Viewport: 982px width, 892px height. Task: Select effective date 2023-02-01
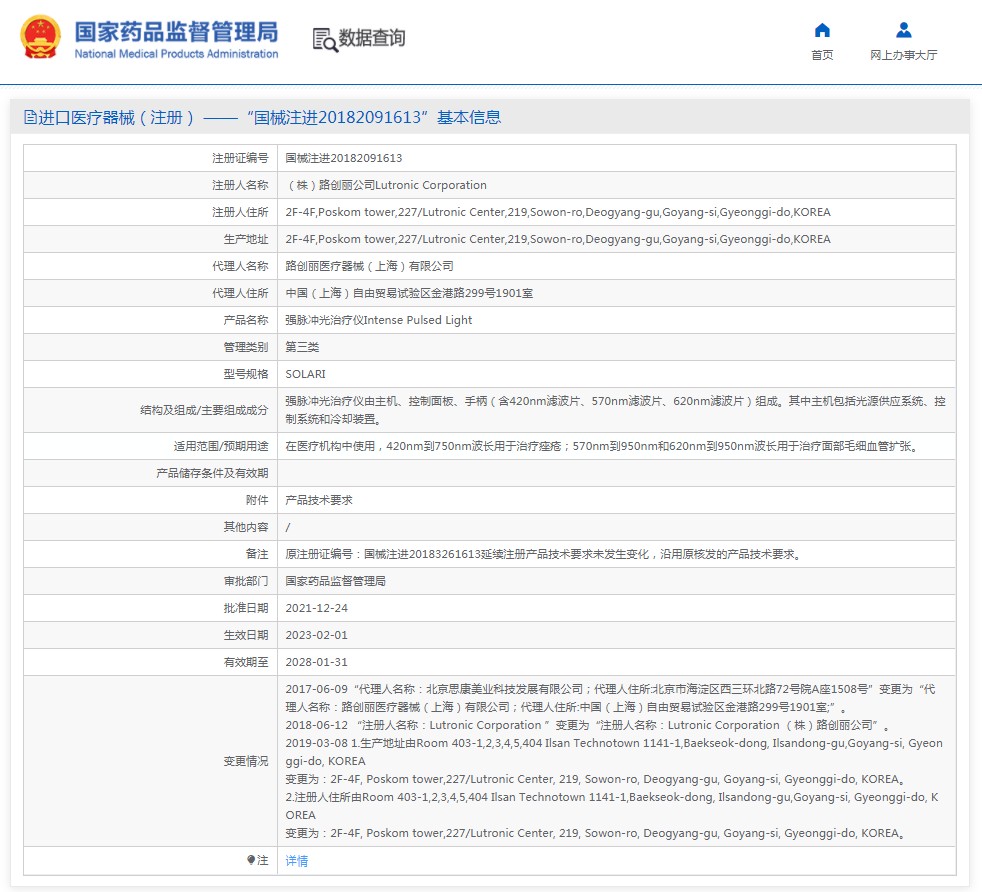(x=316, y=635)
